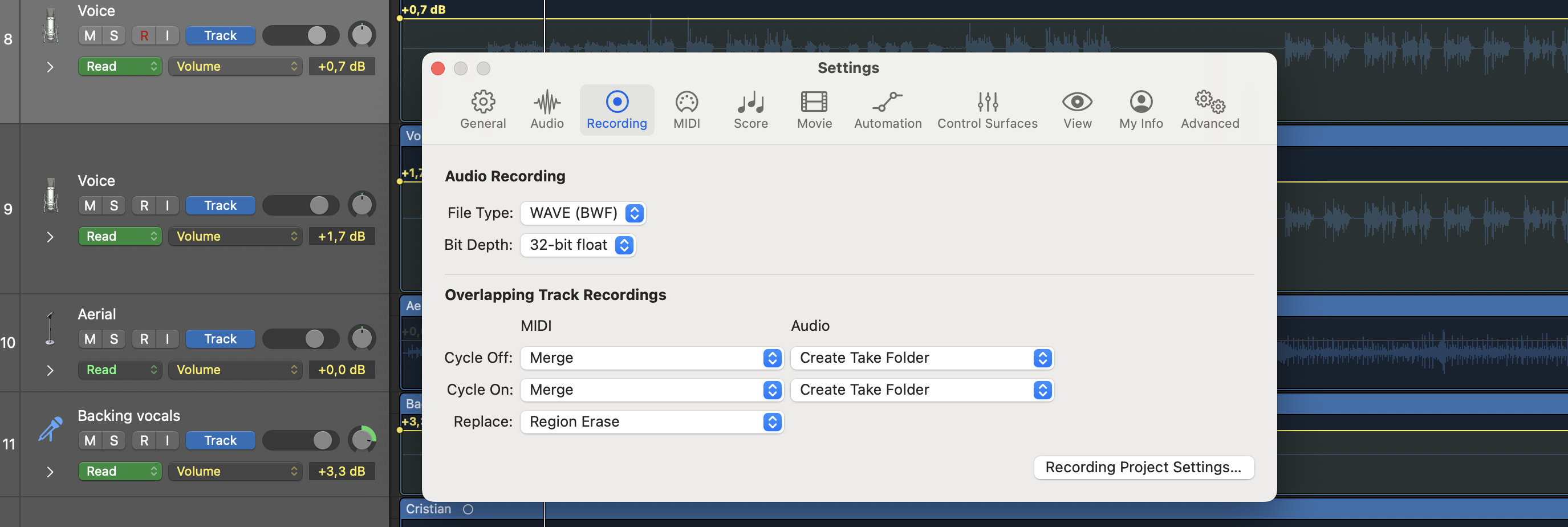Solo the Backing vocals track
The image size is (1568, 527).
[x=114, y=440]
